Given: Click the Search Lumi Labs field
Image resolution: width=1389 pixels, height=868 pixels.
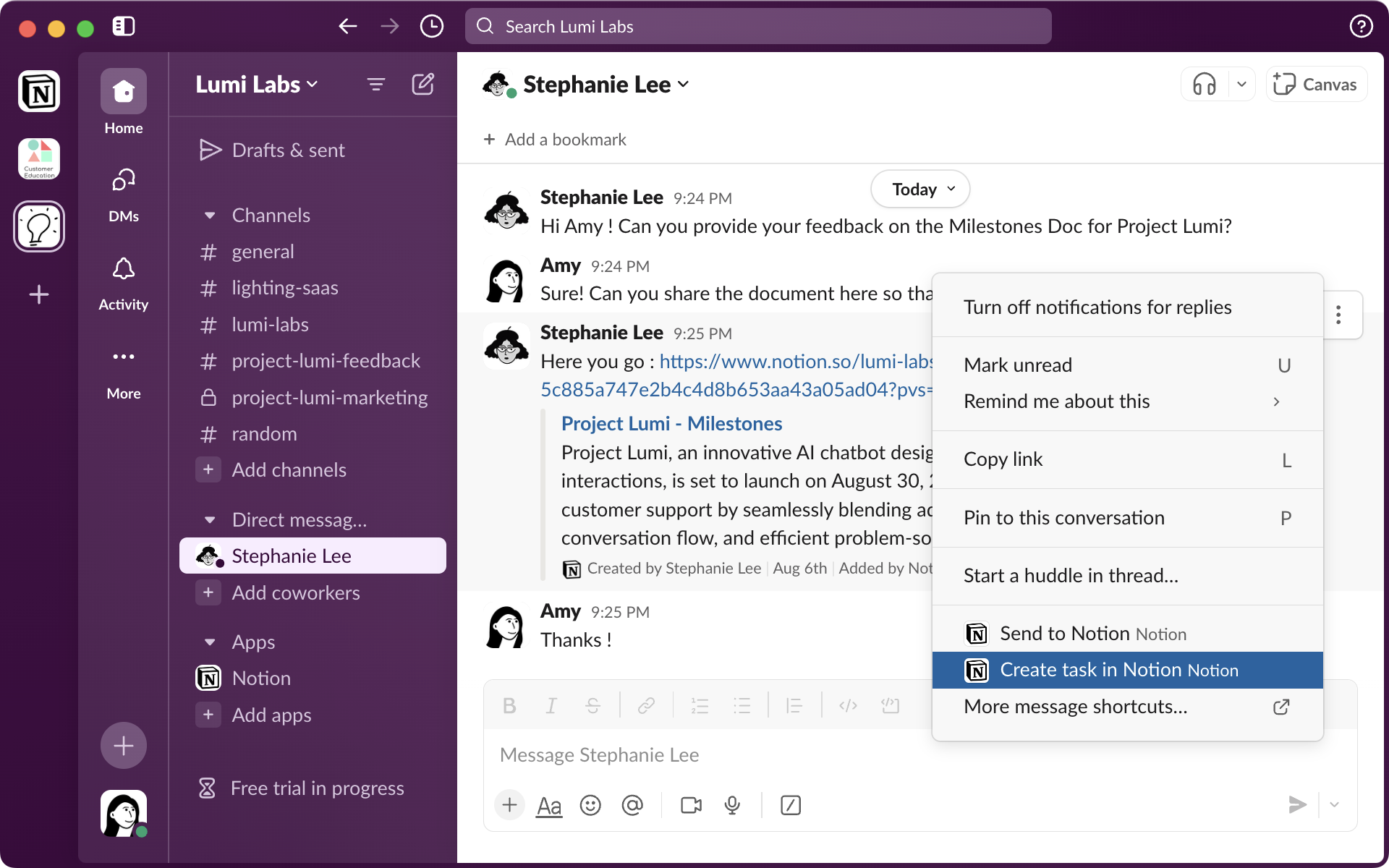Looking at the screenshot, I should tap(757, 26).
